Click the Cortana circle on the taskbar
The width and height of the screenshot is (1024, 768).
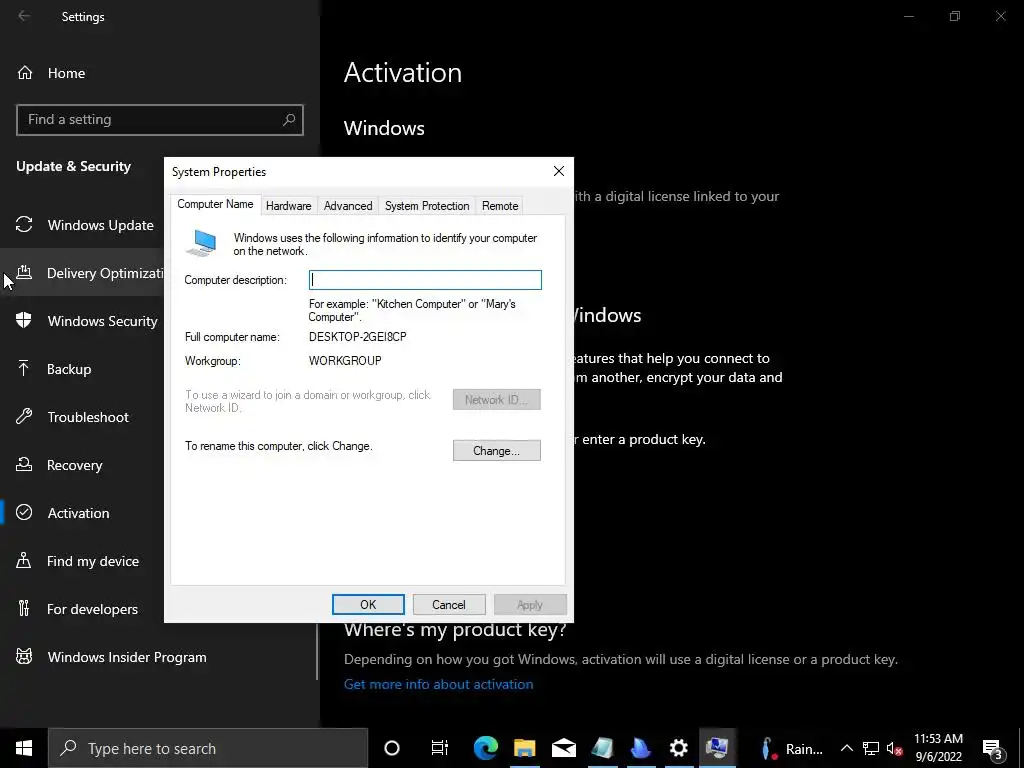[392, 748]
